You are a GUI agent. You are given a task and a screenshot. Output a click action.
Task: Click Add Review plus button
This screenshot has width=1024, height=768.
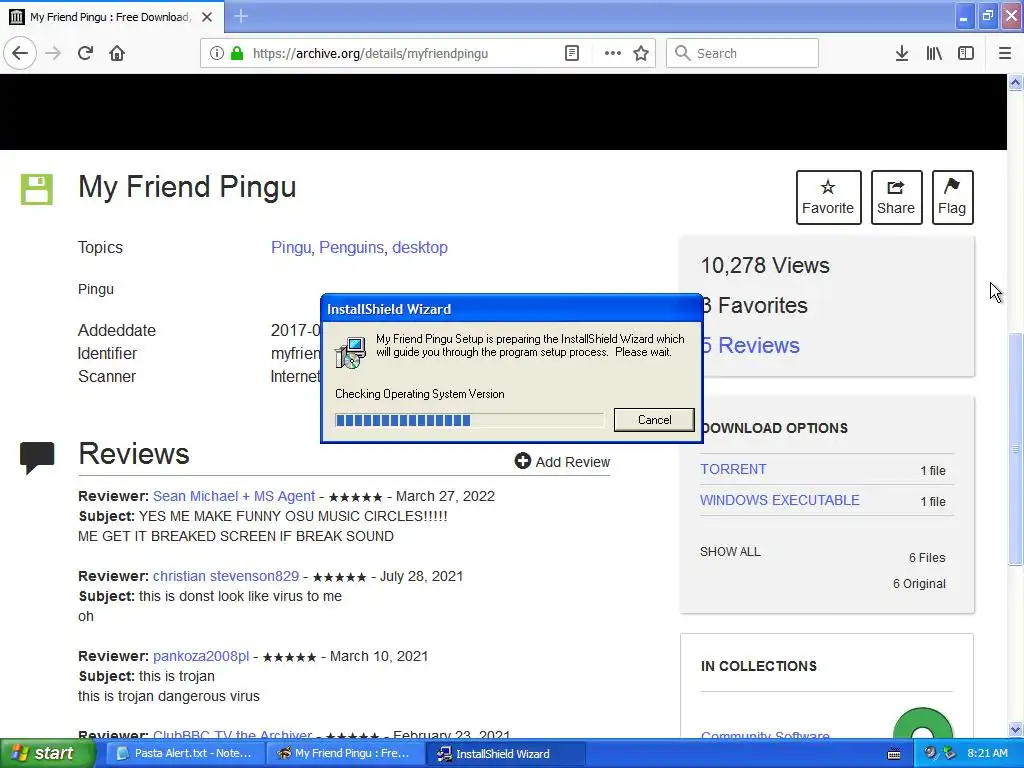click(x=562, y=462)
